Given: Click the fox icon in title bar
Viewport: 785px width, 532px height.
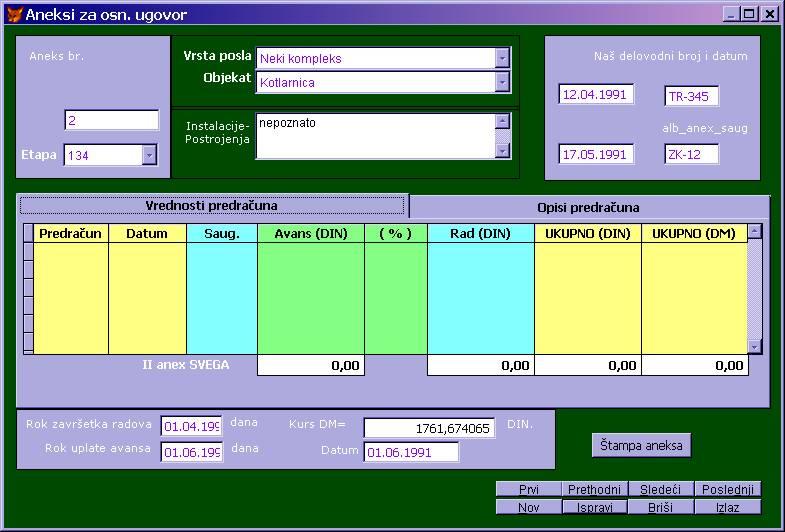Looking at the screenshot, I should click(x=14, y=14).
